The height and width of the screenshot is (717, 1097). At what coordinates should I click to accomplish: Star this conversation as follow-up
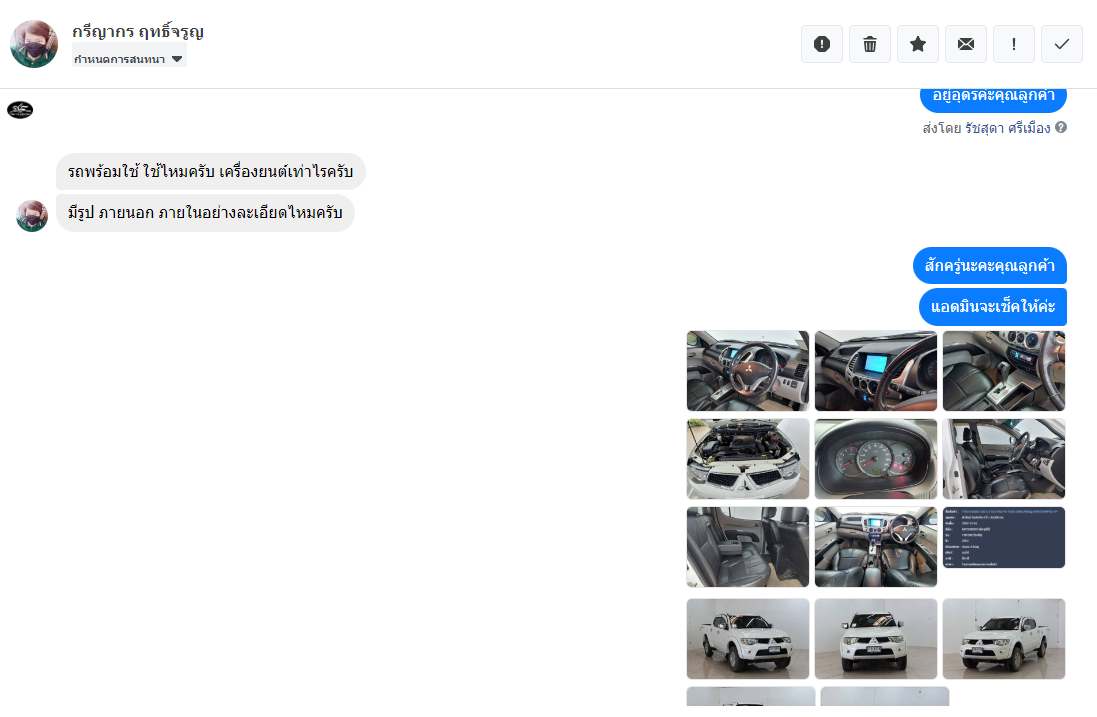[918, 44]
